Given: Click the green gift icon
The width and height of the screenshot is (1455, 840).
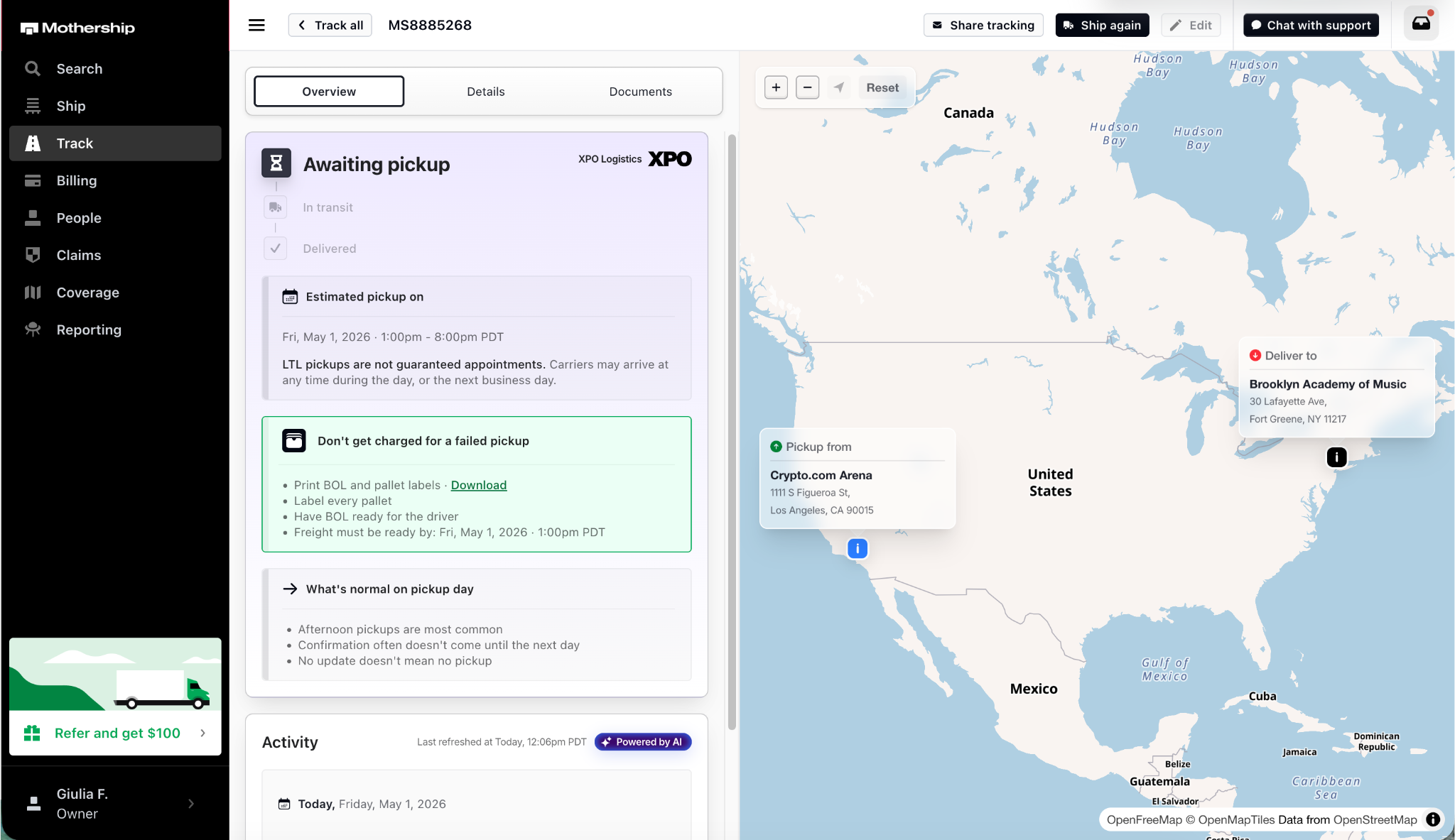Looking at the screenshot, I should 32,733.
